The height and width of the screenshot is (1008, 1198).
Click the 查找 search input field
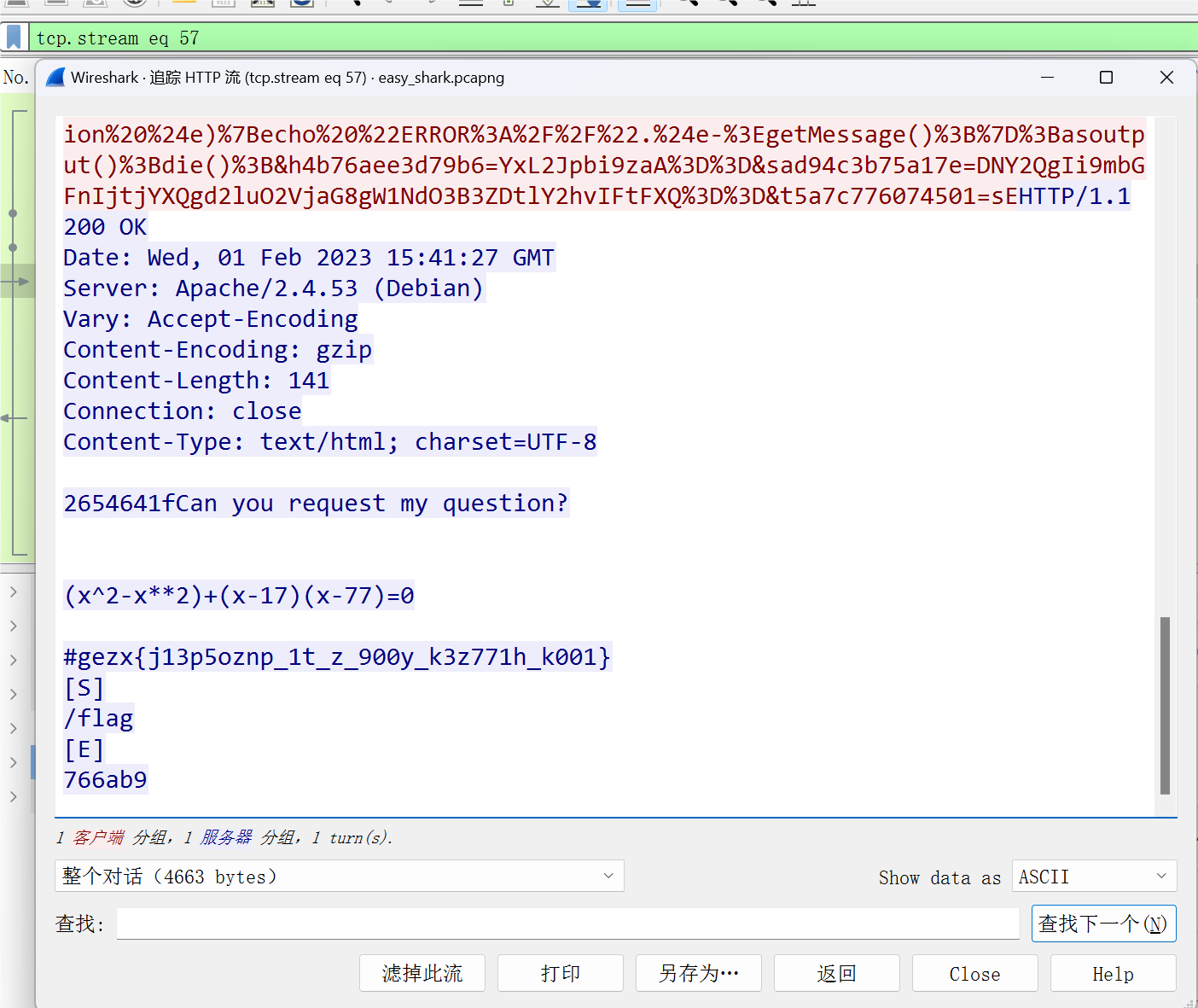pos(568,924)
